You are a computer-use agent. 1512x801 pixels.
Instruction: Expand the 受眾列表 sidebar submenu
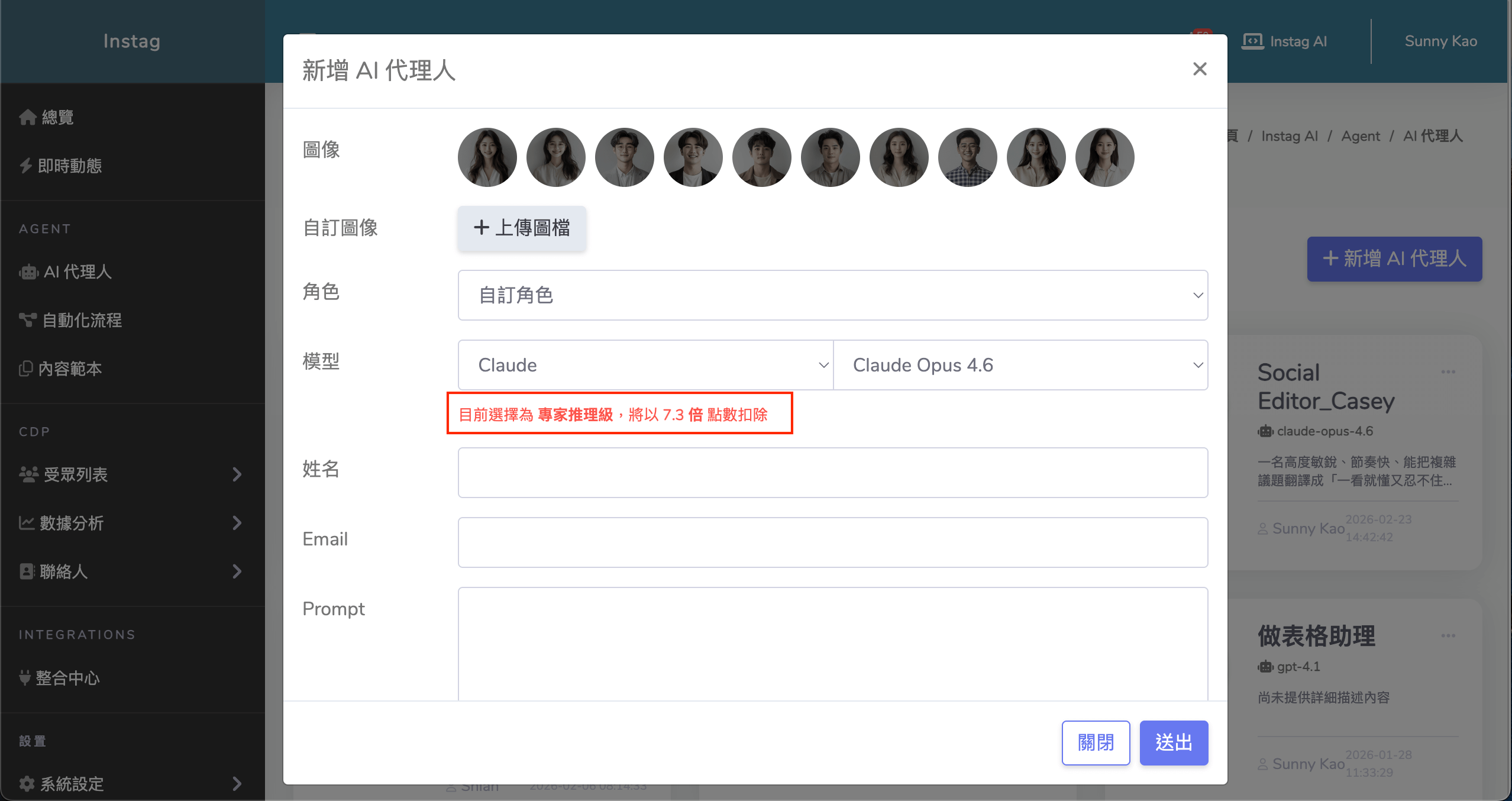(x=237, y=474)
